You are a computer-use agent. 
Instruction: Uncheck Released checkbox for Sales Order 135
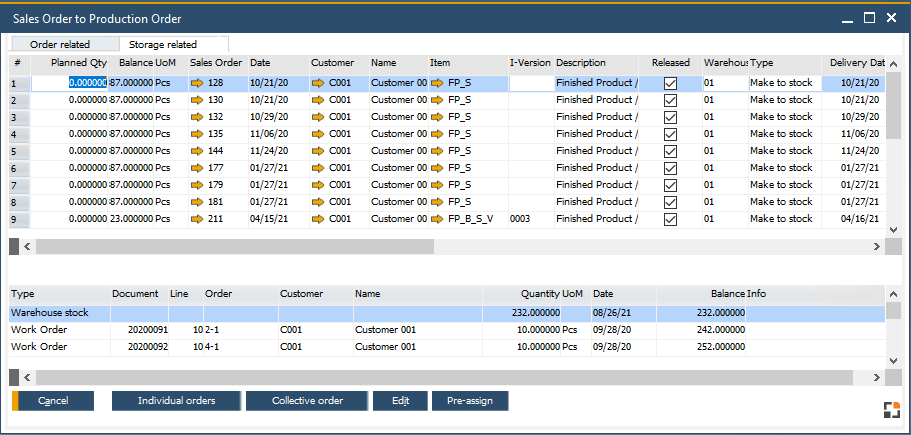(670, 135)
